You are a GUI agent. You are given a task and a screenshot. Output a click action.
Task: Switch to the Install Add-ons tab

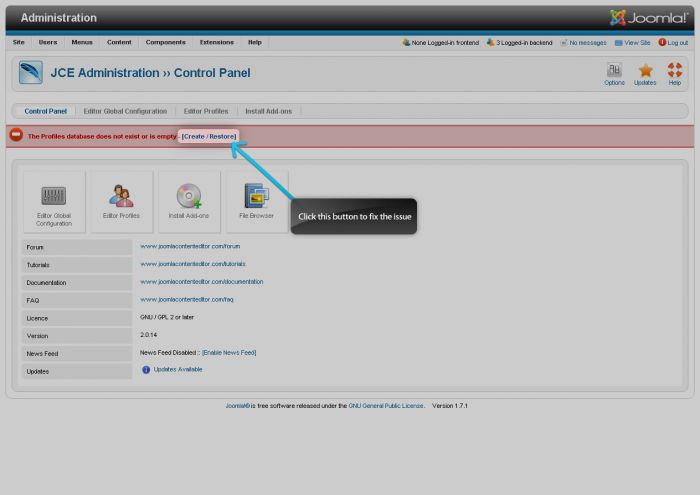tap(268, 111)
